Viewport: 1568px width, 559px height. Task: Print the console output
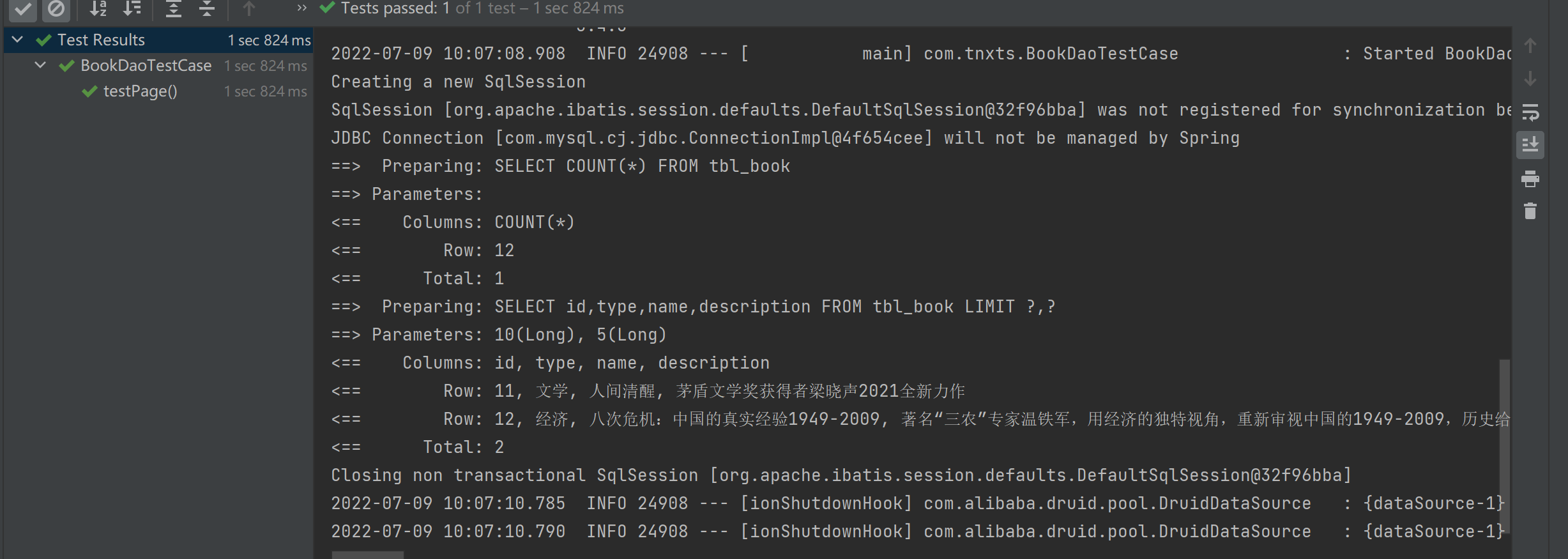coord(1530,179)
